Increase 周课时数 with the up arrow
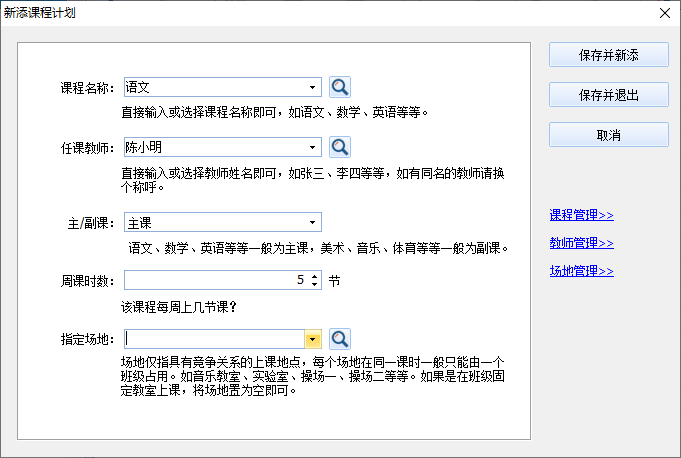The width and height of the screenshot is (681, 458). pyautogui.click(x=315, y=276)
